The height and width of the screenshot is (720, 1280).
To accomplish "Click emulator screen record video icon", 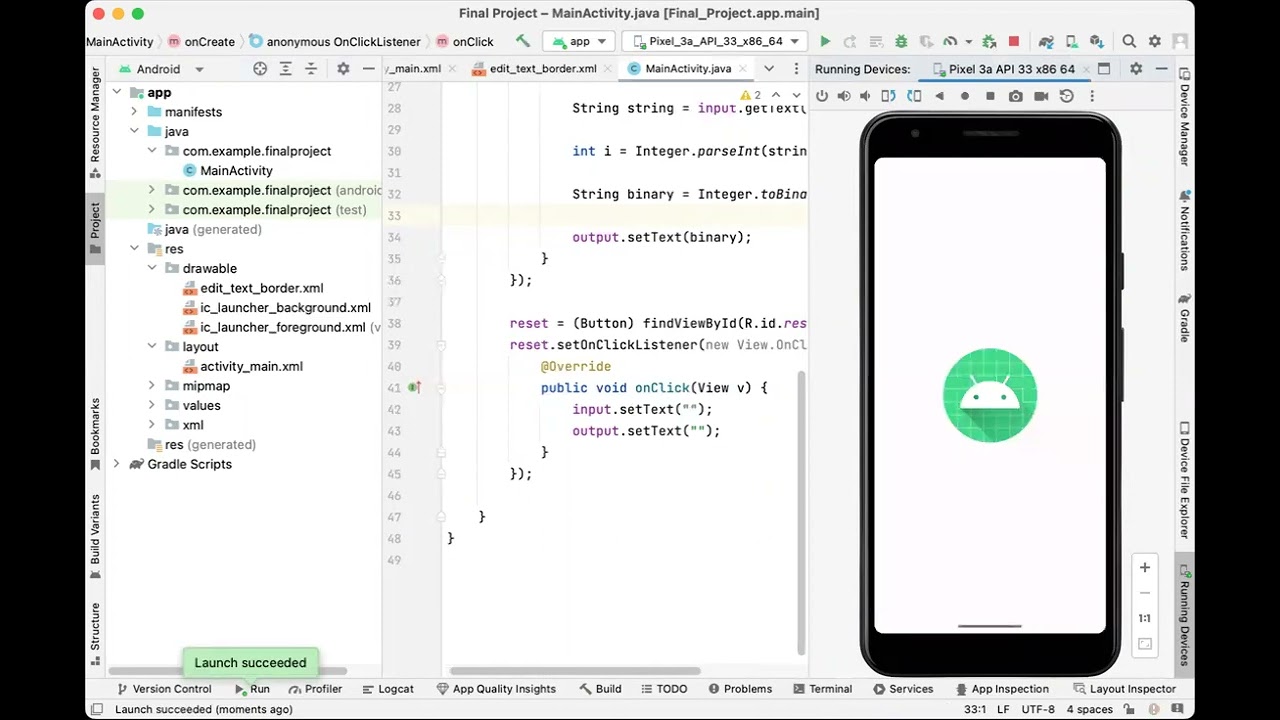I will (x=1041, y=96).
